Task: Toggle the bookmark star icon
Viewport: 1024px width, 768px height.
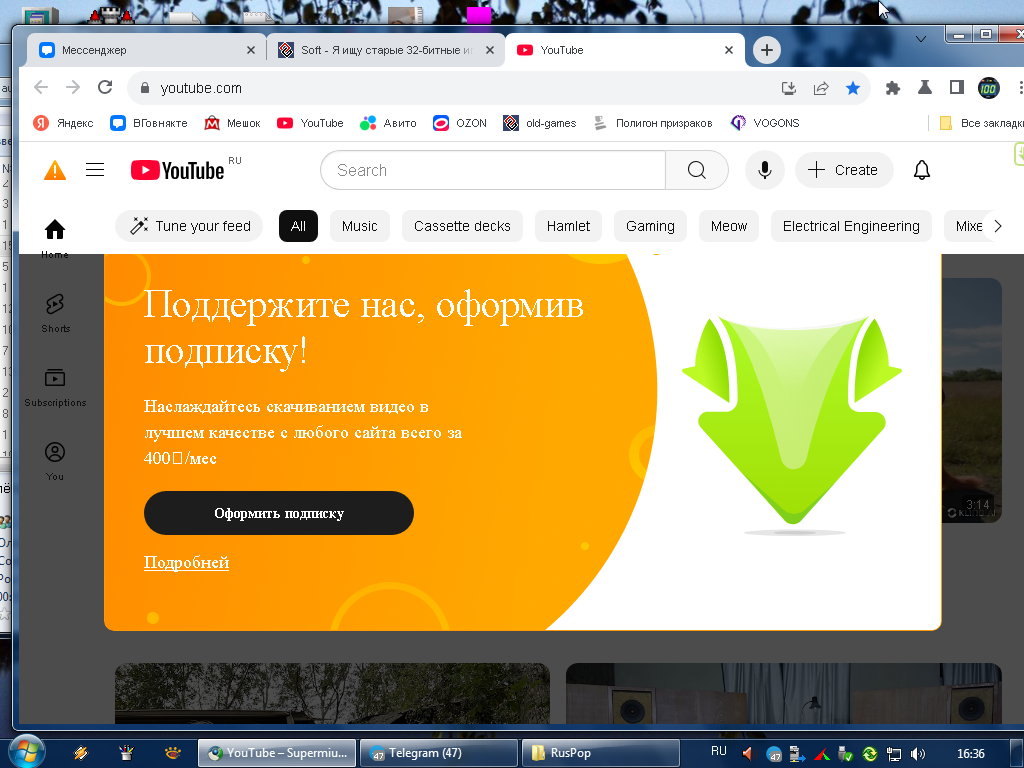Action: point(853,88)
